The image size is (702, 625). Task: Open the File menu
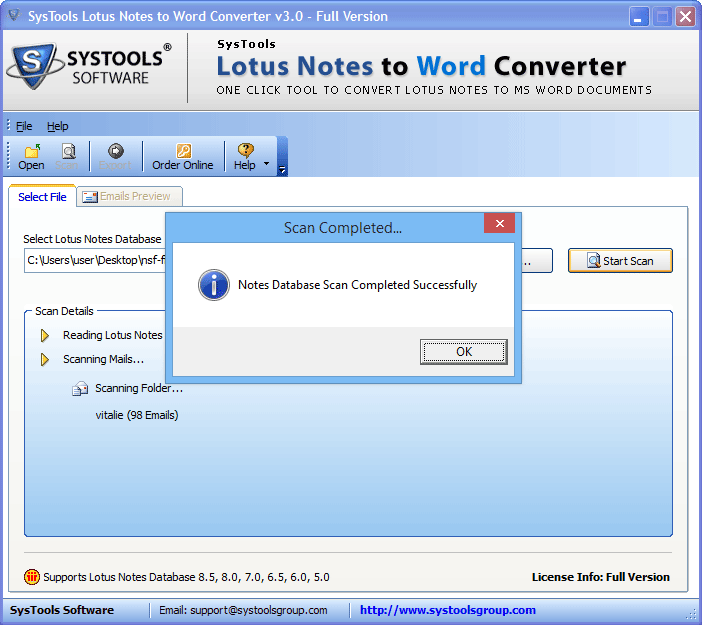(x=24, y=126)
